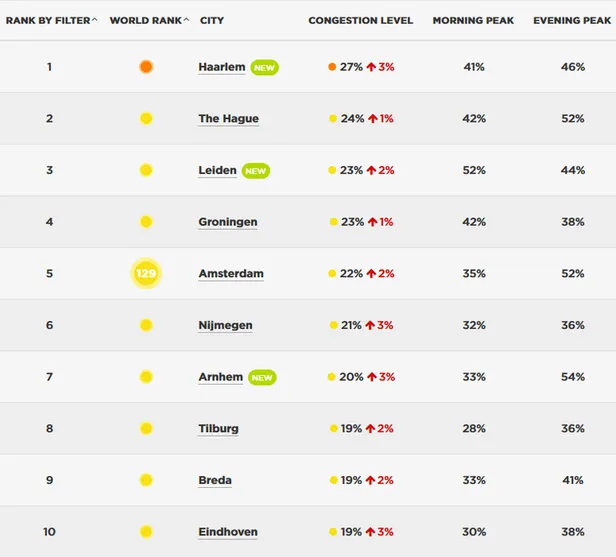This screenshot has height=557, width=616.
Task: Click the Evening Peak column header
Action: coord(572,21)
